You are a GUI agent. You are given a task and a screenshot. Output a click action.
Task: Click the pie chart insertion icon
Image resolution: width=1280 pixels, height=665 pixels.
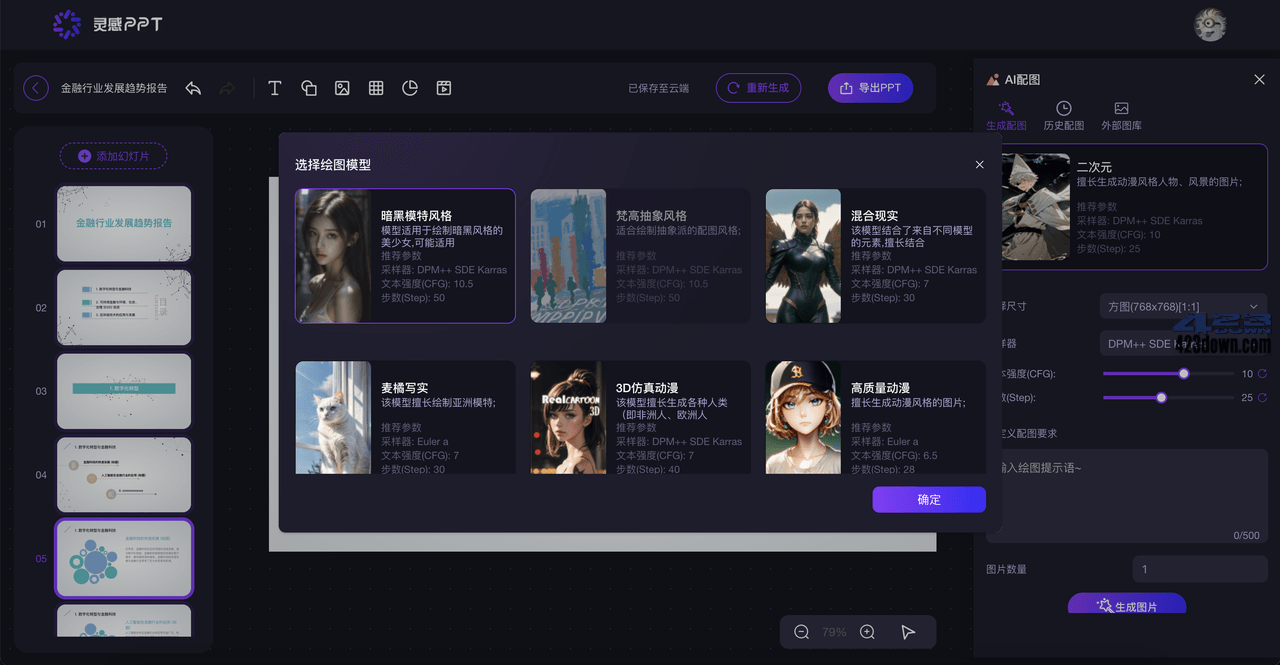point(410,88)
